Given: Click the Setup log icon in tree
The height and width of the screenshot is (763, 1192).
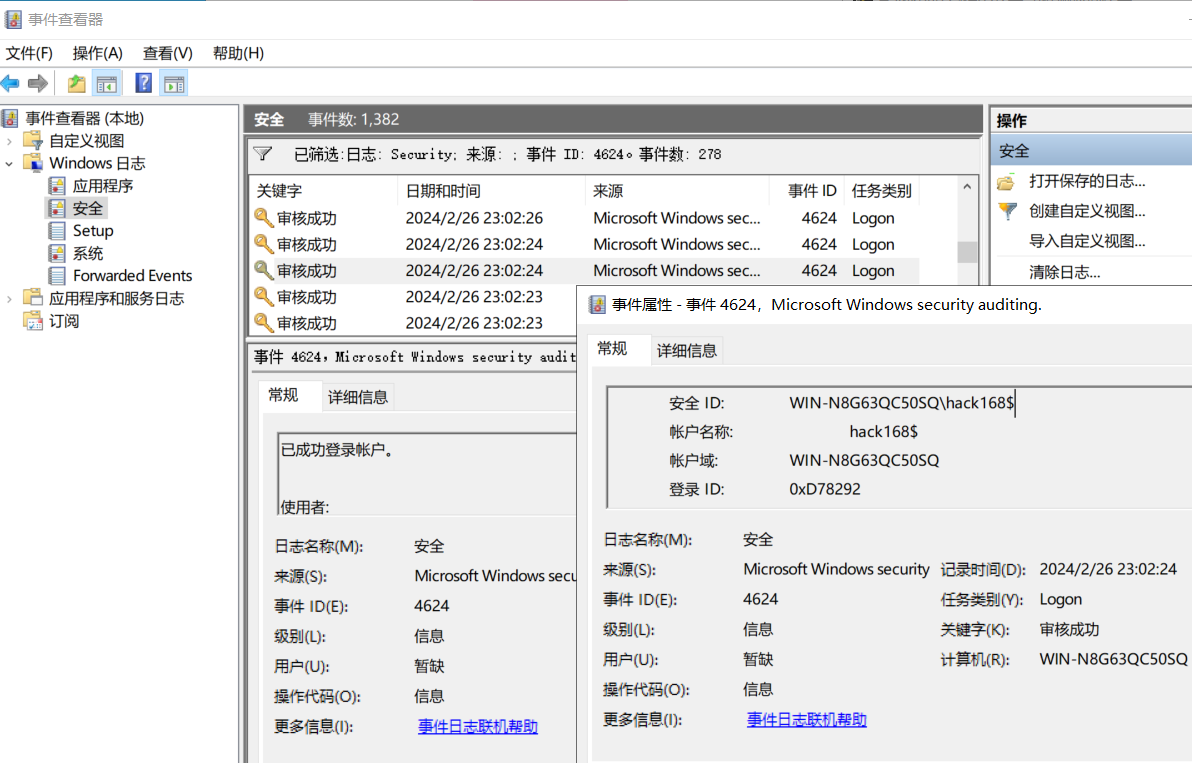Looking at the screenshot, I should (x=57, y=230).
